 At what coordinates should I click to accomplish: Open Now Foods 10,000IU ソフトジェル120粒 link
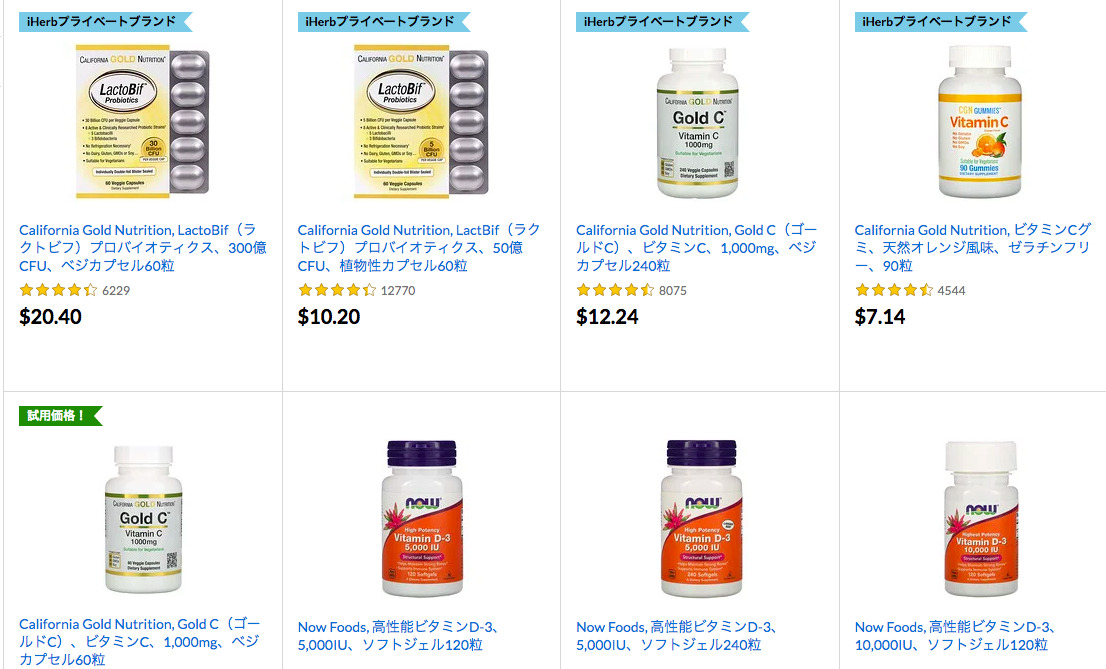pos(956,636)
